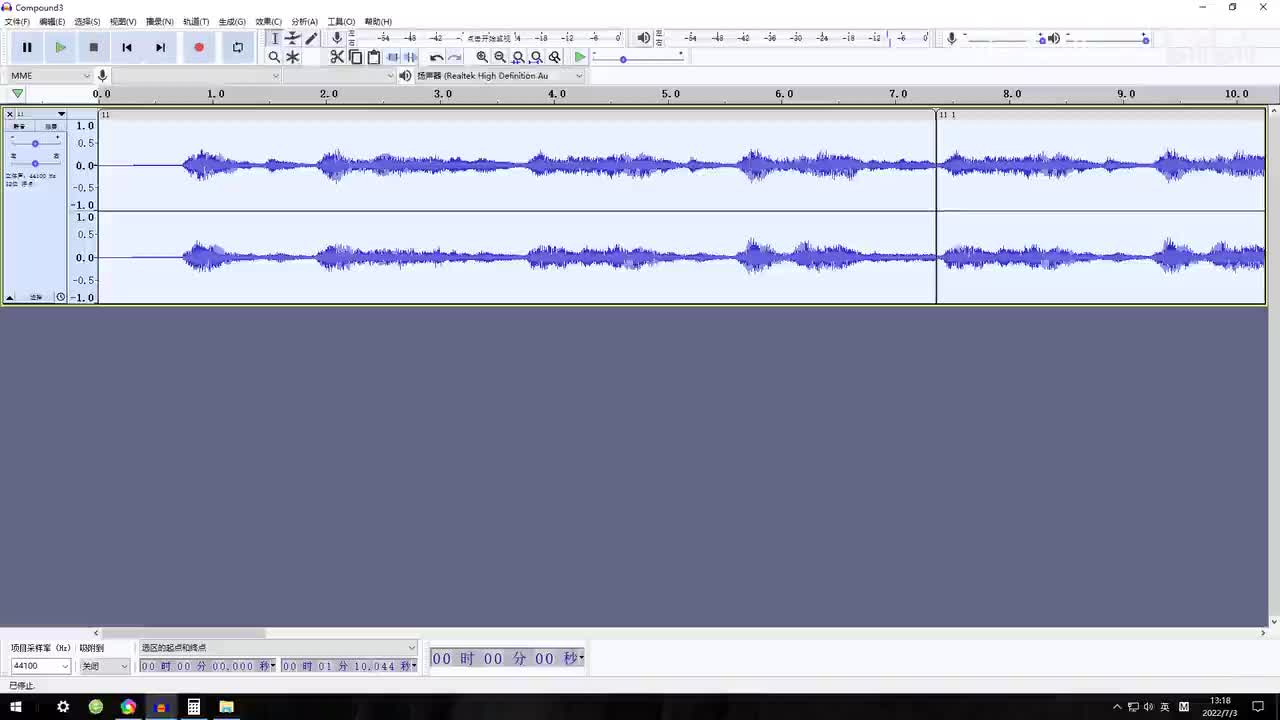
Task: Click the timeline quick-play green triangle
Action: (17, 94)
